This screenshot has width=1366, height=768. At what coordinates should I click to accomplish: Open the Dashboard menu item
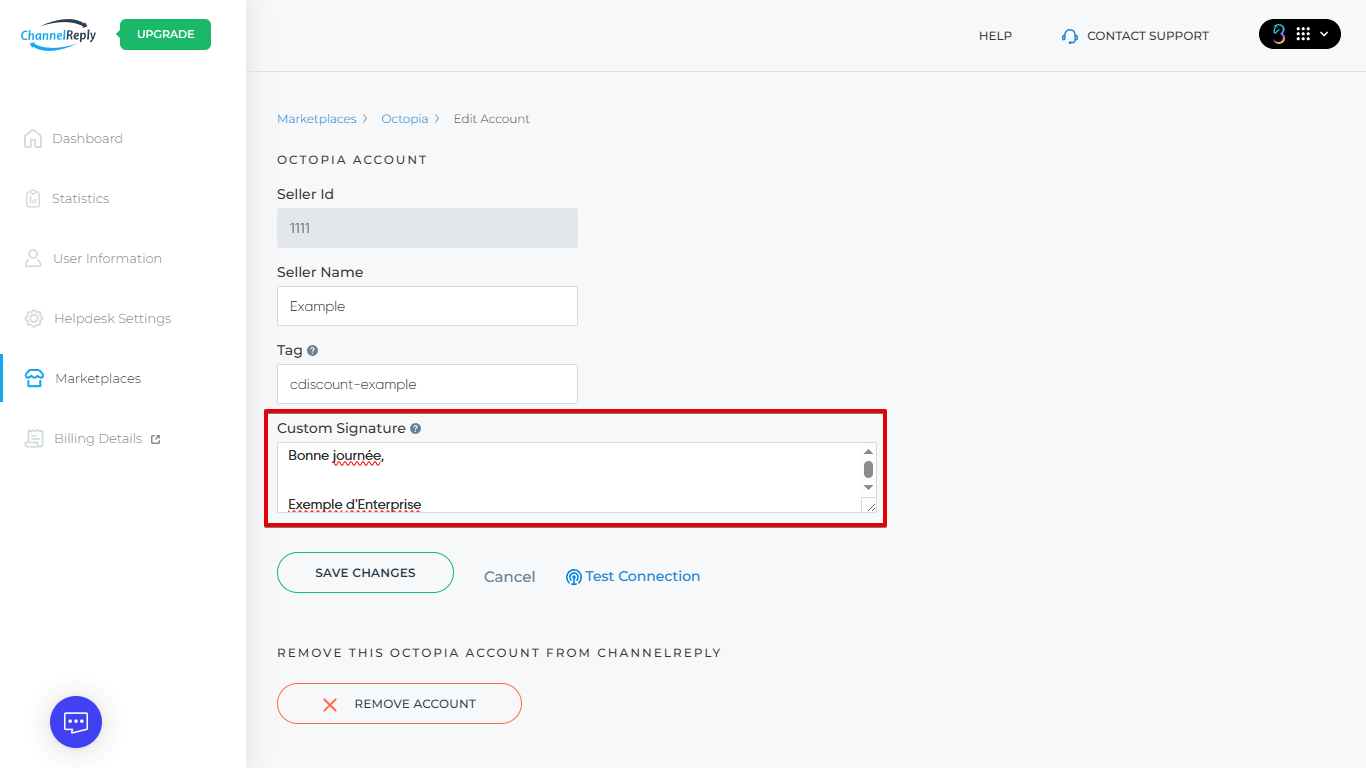(87, 138)
